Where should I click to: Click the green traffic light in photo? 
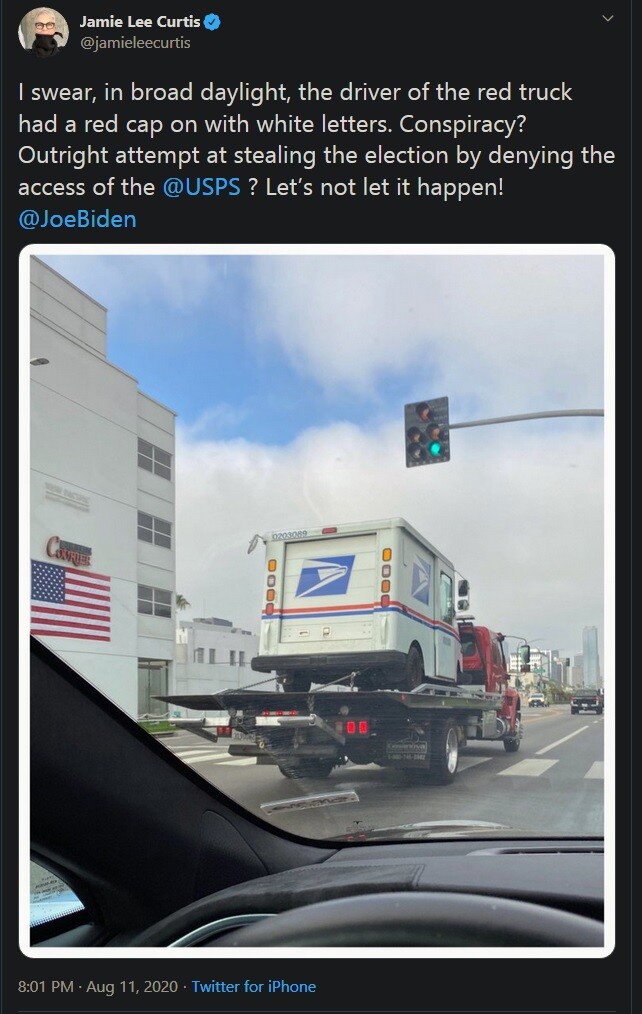[x=436, y=448]
